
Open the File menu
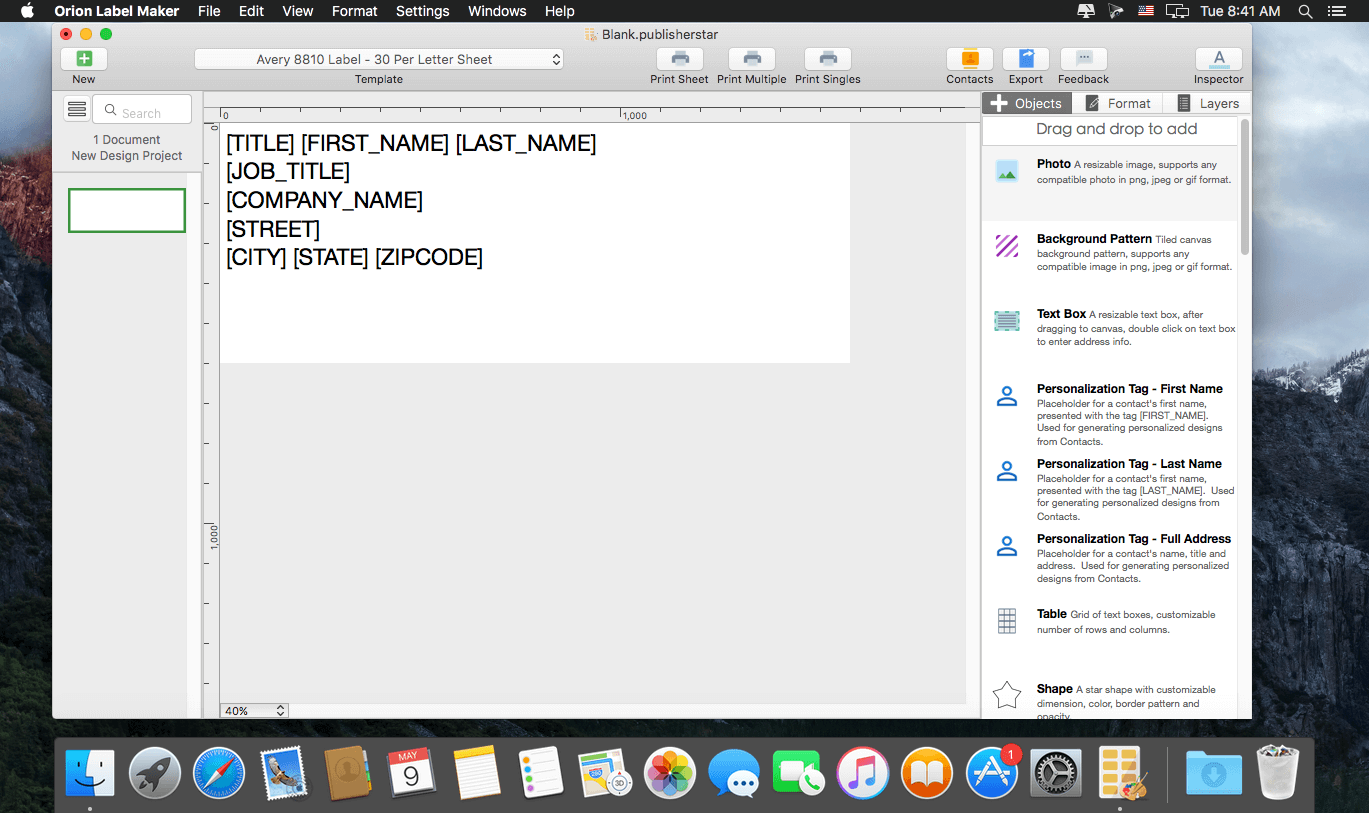click(x=209, y=11)
